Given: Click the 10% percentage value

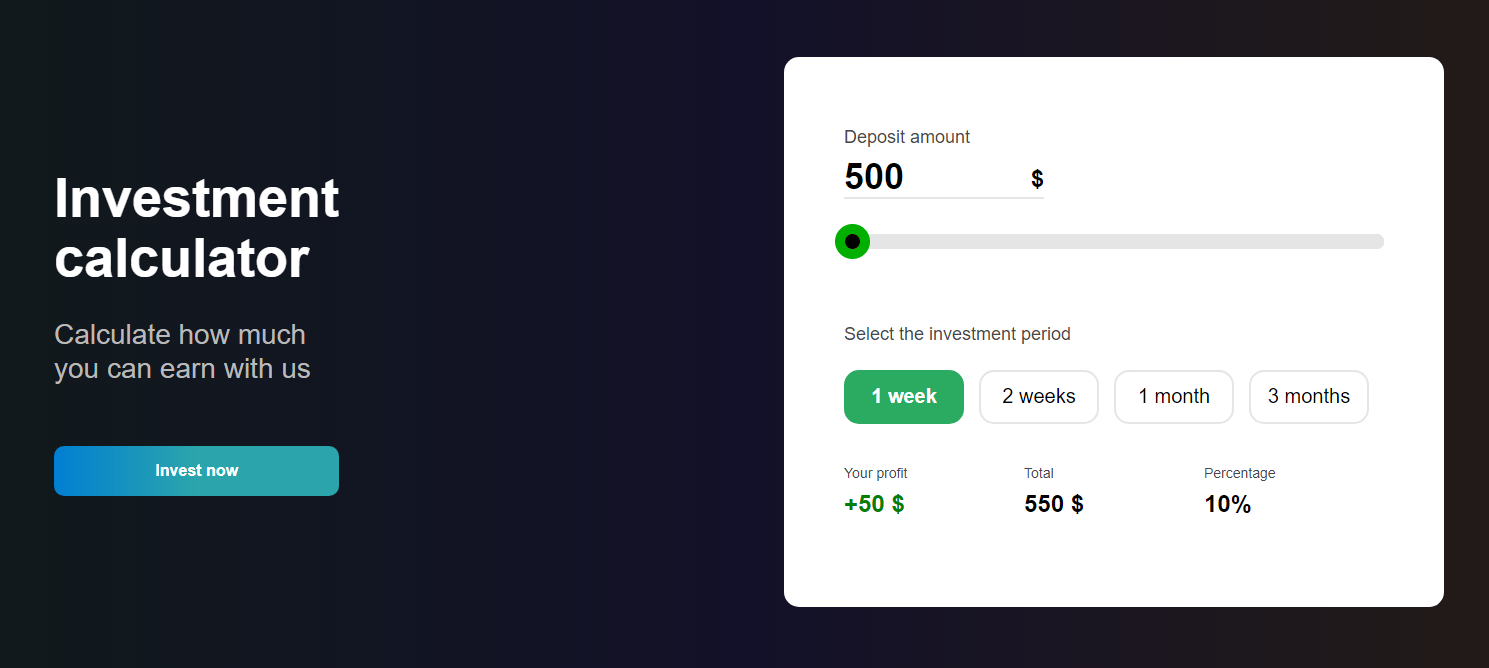Looking at the screenshot, I should click(x=1228, y=504).
